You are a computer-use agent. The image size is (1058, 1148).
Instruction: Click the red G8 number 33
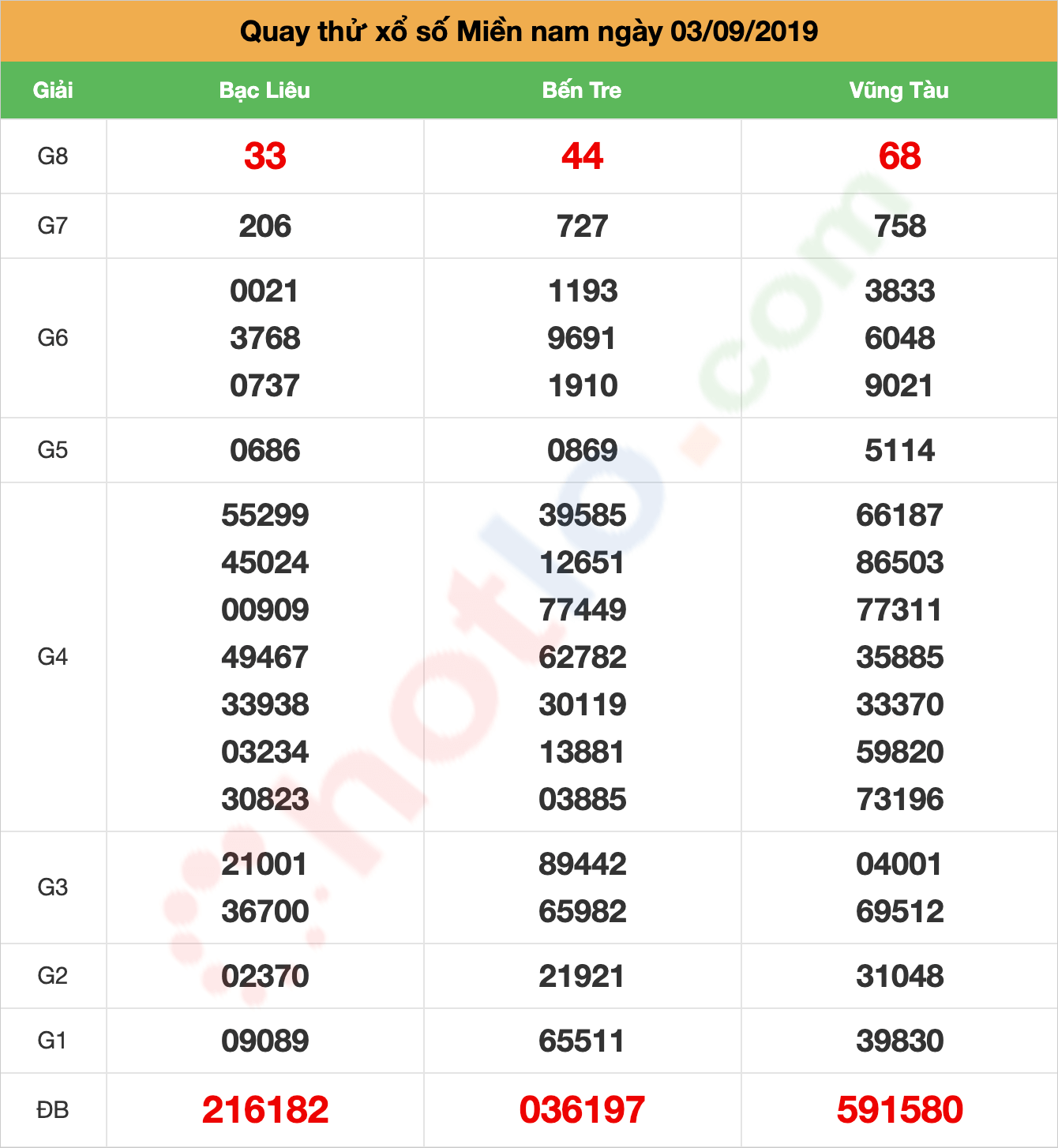265,156
